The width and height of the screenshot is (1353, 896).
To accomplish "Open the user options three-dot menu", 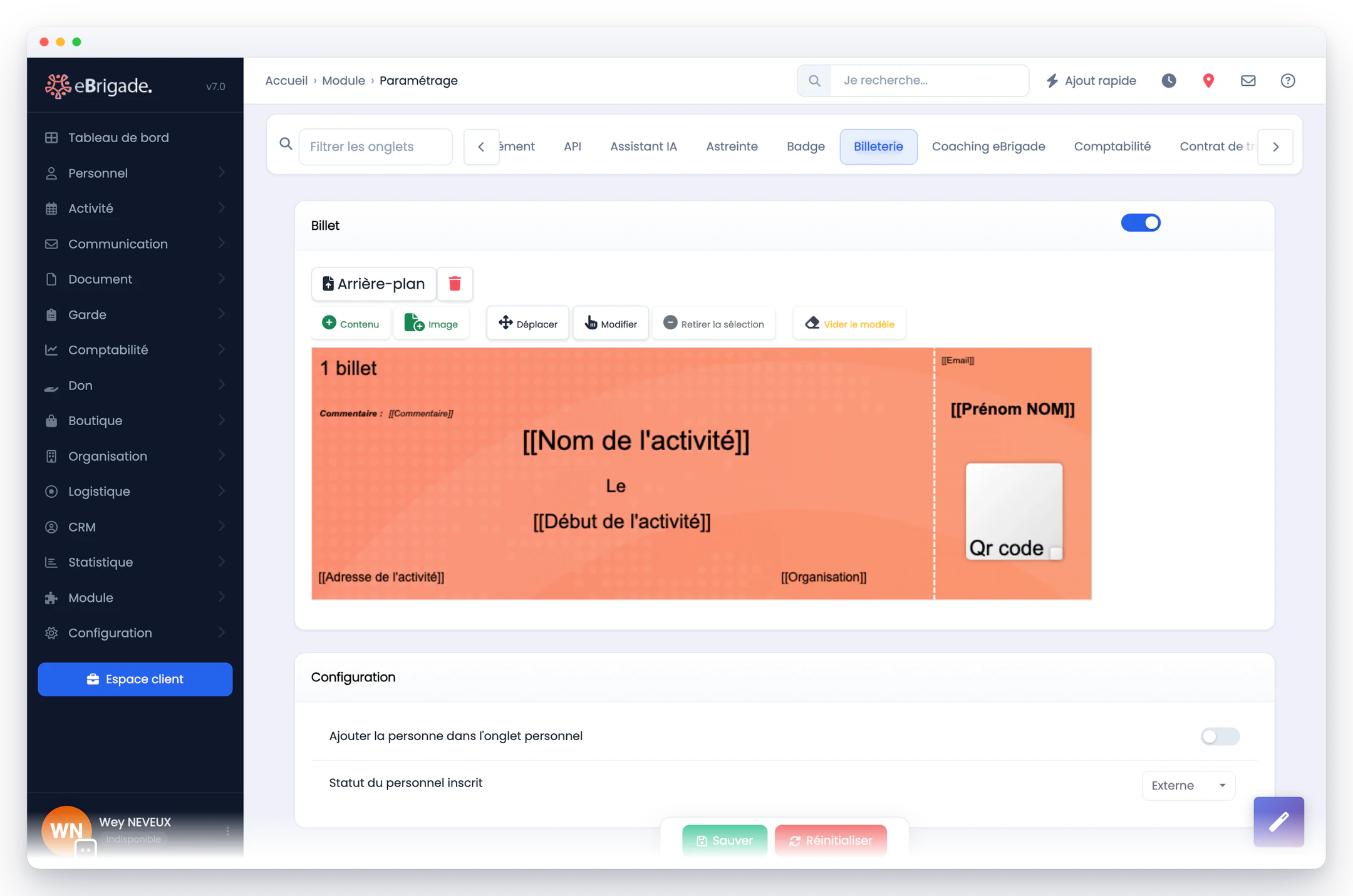I will coord(227,831).
